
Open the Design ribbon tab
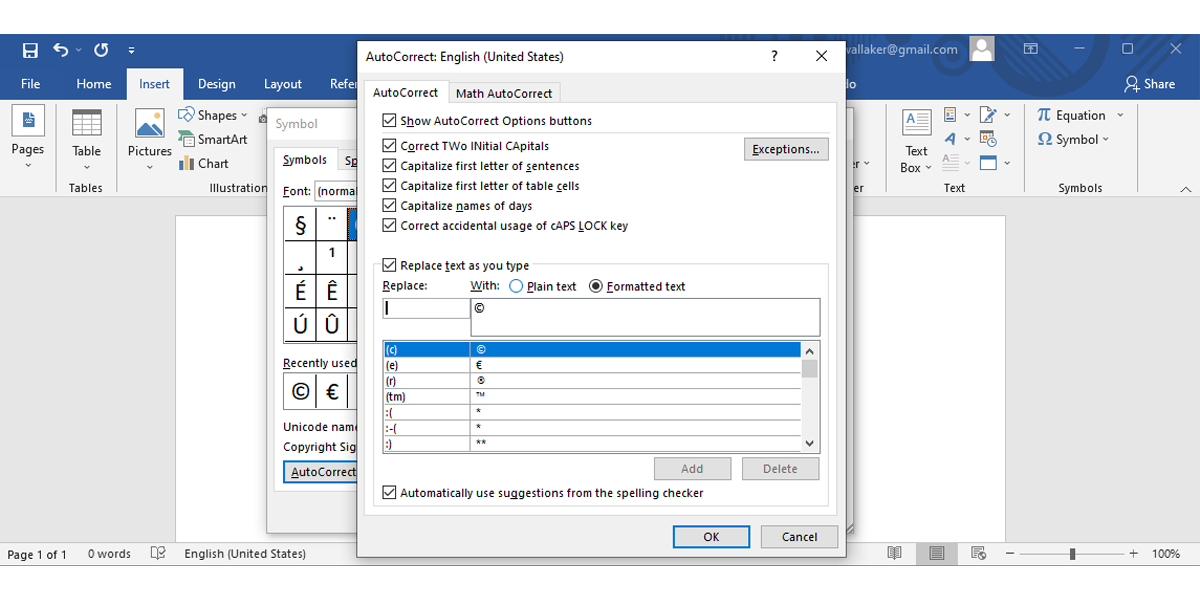pyautogui.click(x=216, y=84)
